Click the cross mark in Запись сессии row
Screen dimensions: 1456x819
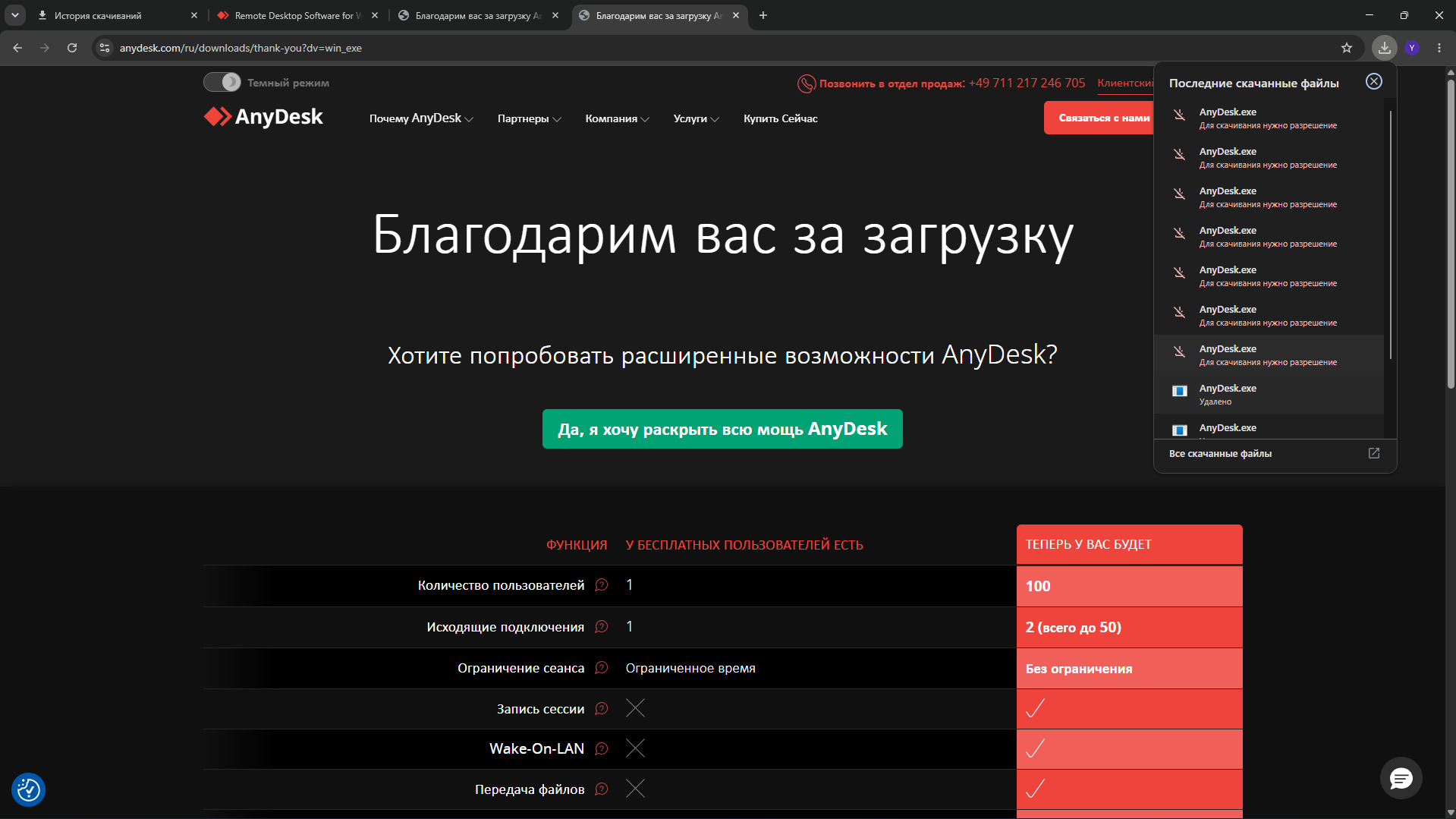tap(635, 708)
